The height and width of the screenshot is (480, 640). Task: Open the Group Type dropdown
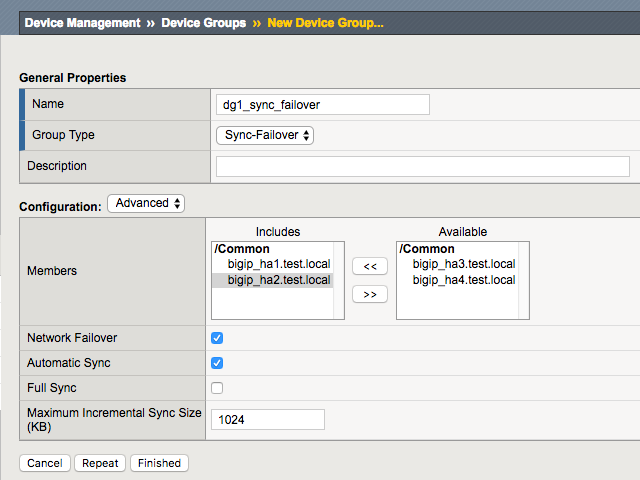tap(265, 135)
